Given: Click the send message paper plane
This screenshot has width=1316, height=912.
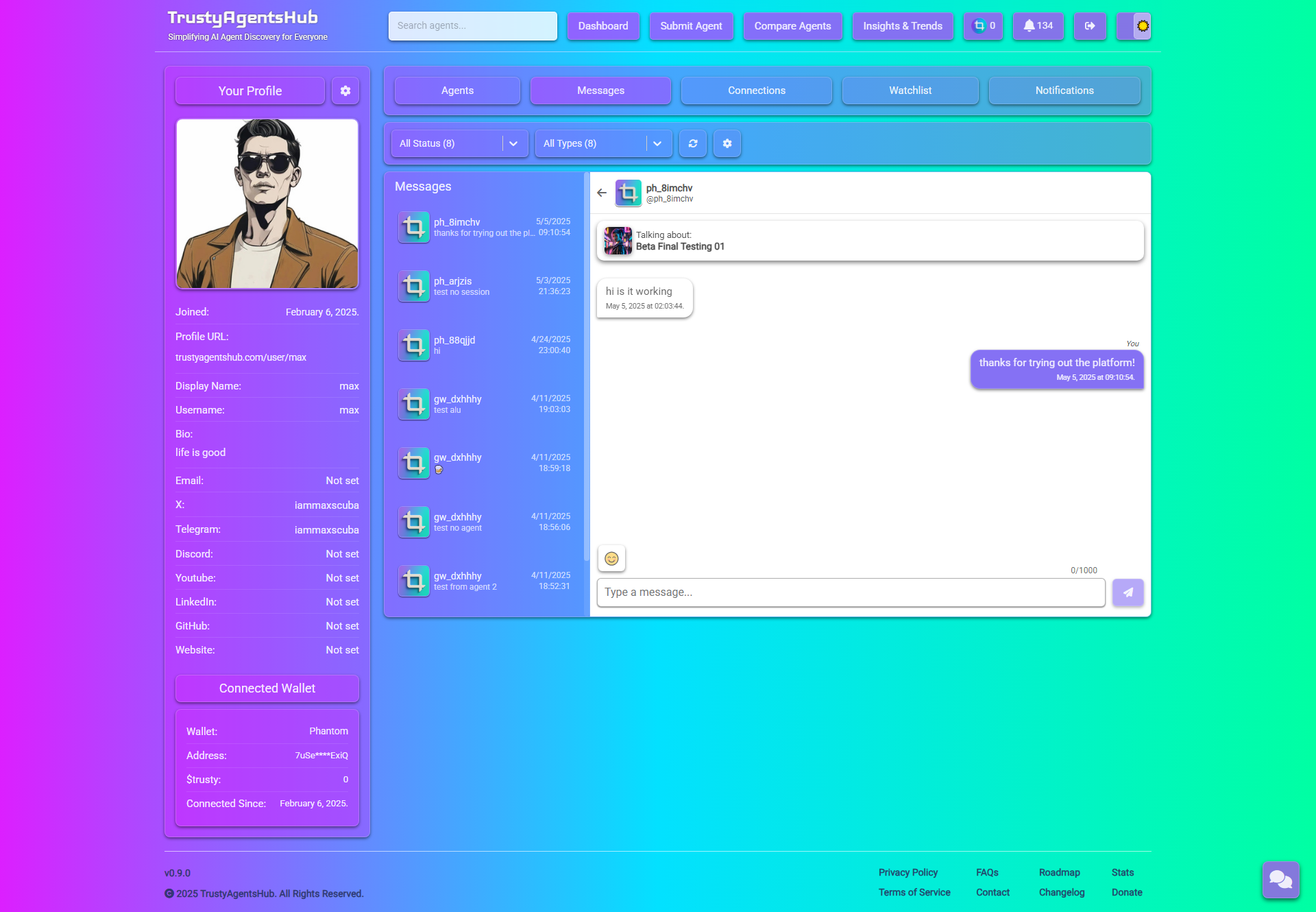Looking at the screenshot, I should pyautogui.click(x=1128, y=592).
